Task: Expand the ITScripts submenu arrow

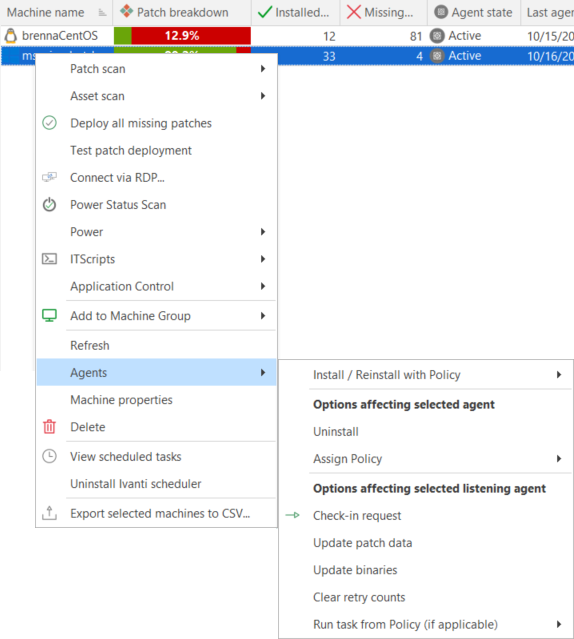Action: click(263, 259)
